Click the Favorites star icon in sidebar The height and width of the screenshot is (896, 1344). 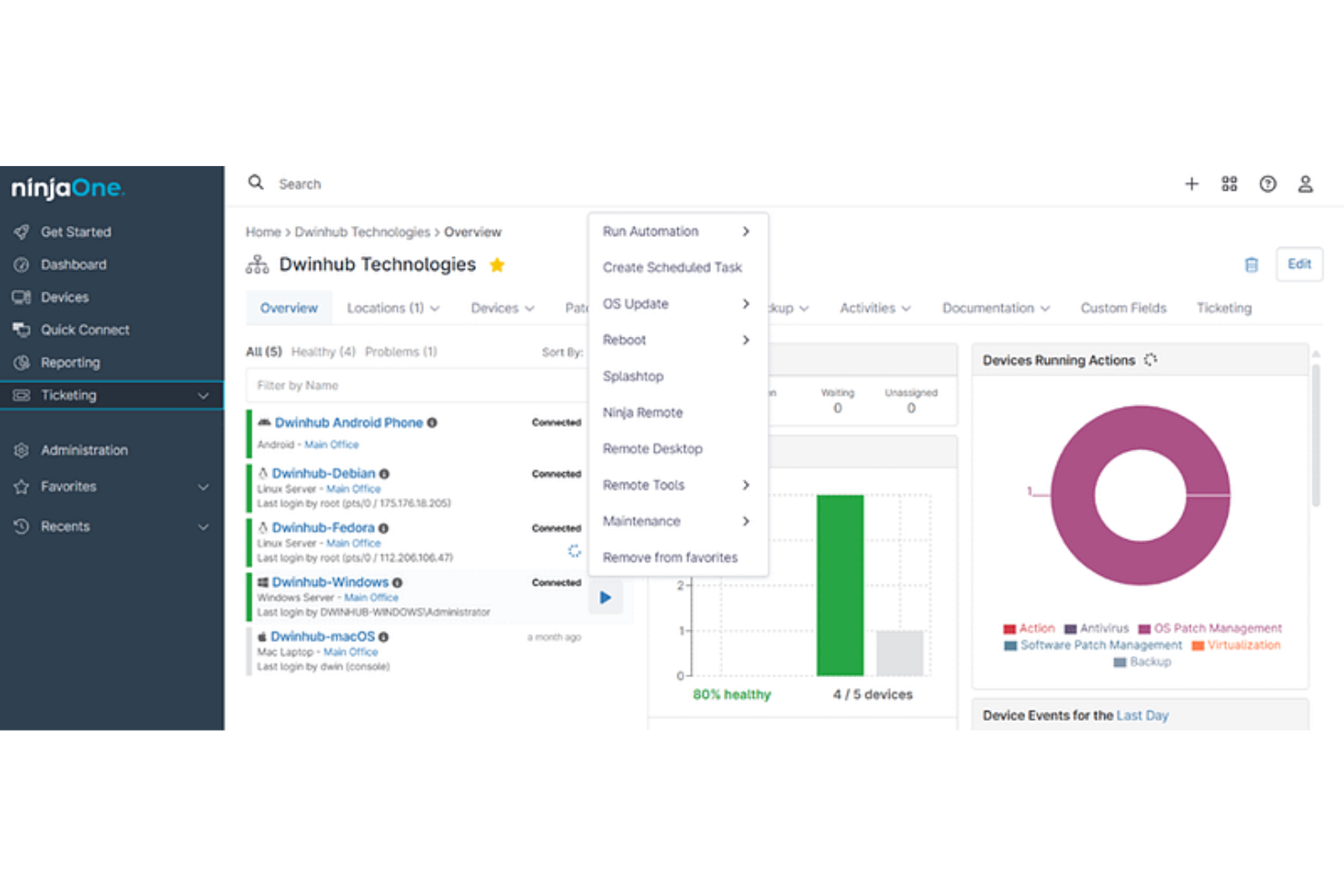[22, 487]
